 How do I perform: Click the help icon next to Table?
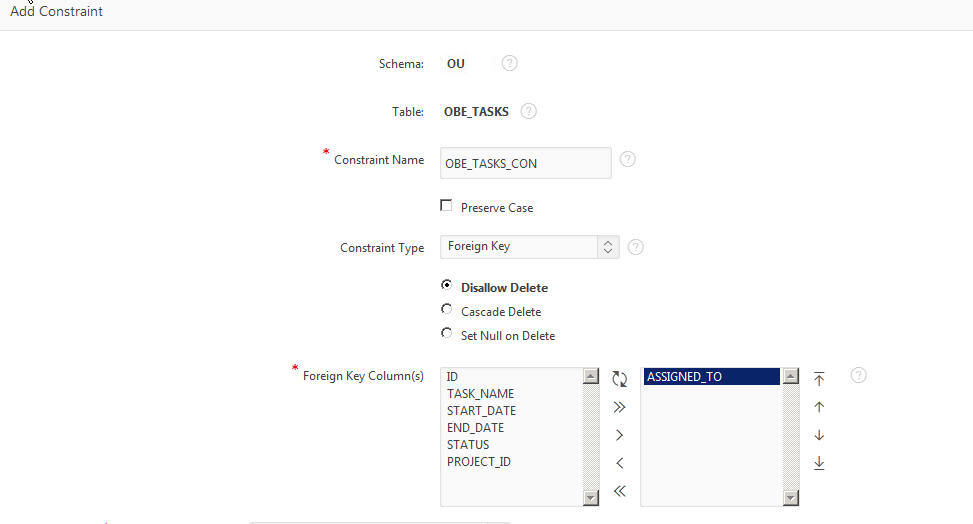pyautogui.click(x=529, y=111)
